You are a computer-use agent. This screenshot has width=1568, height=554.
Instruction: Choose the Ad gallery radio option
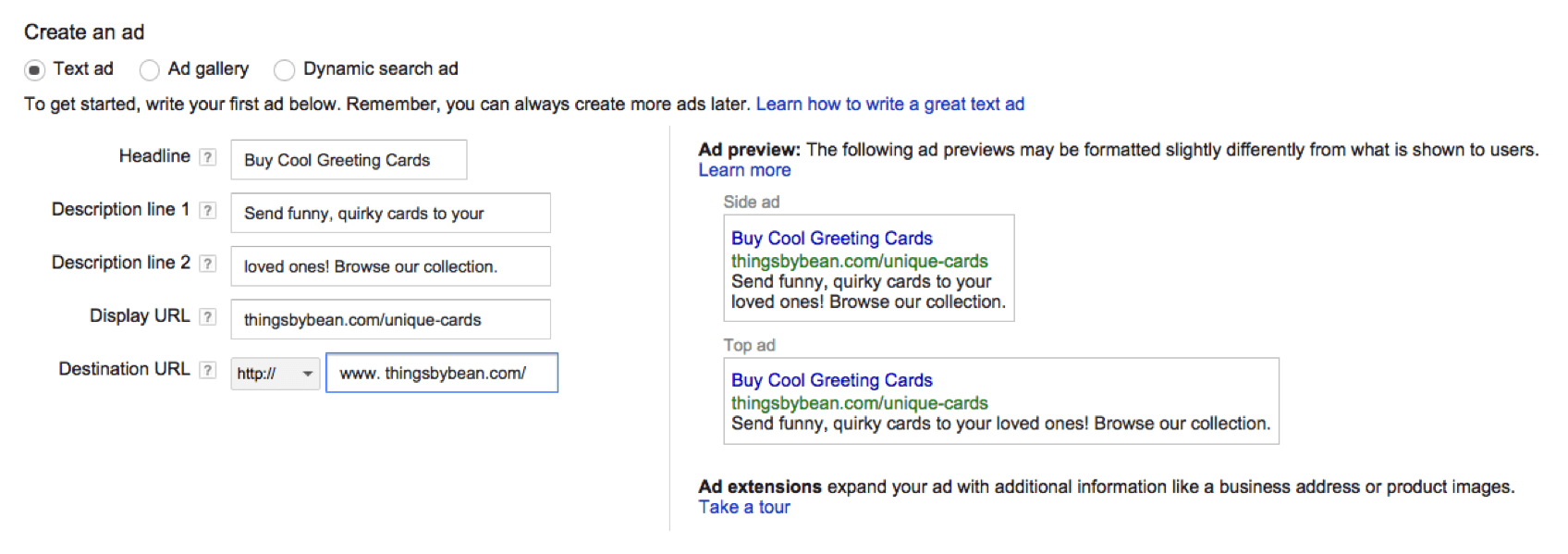coord(149,69)
